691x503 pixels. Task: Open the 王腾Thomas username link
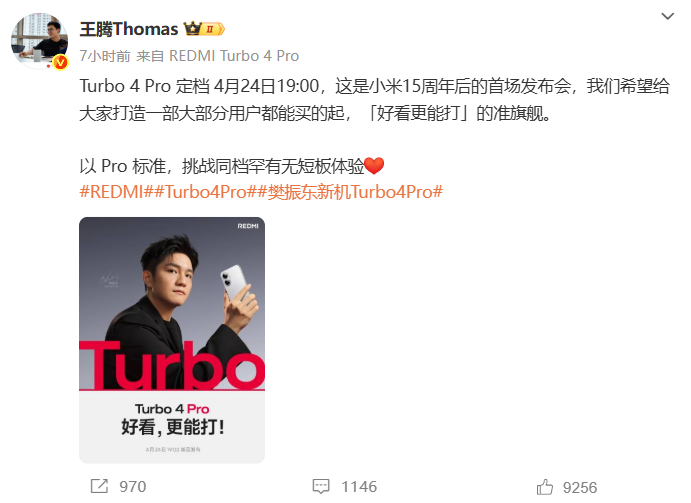pos(129,29)
